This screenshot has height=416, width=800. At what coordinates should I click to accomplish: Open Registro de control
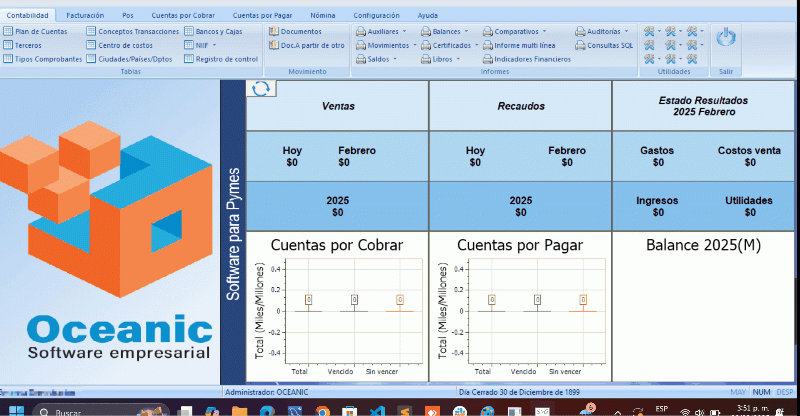click(x=221, y=60)
